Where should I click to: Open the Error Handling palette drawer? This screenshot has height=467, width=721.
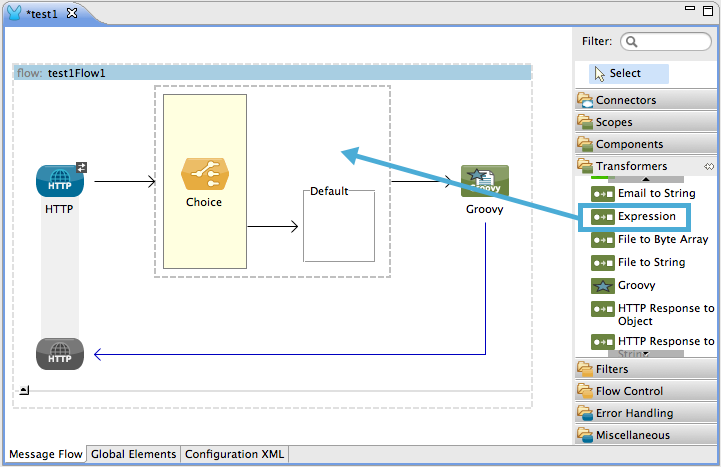[634, 413]
